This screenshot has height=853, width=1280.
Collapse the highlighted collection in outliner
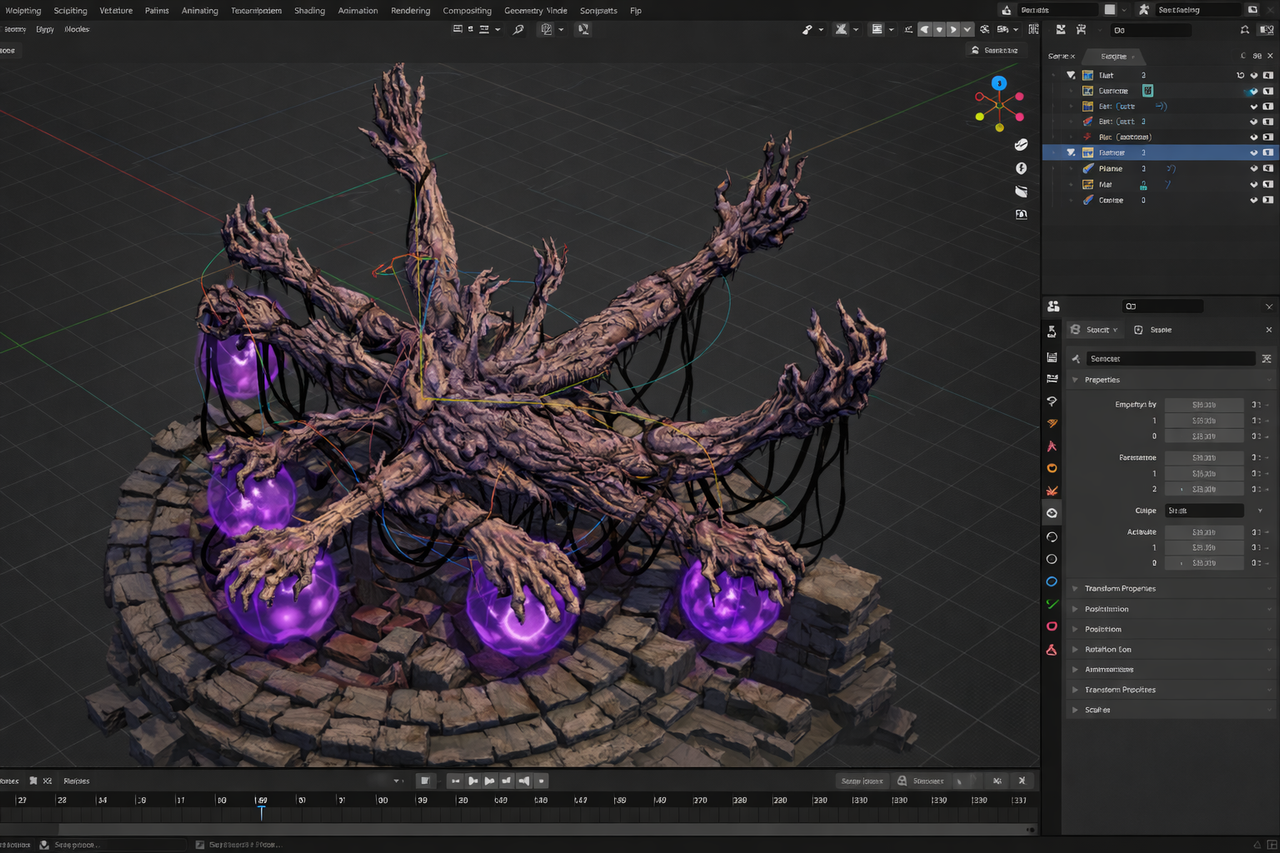pyautogui.click(x=1071, y=153)
